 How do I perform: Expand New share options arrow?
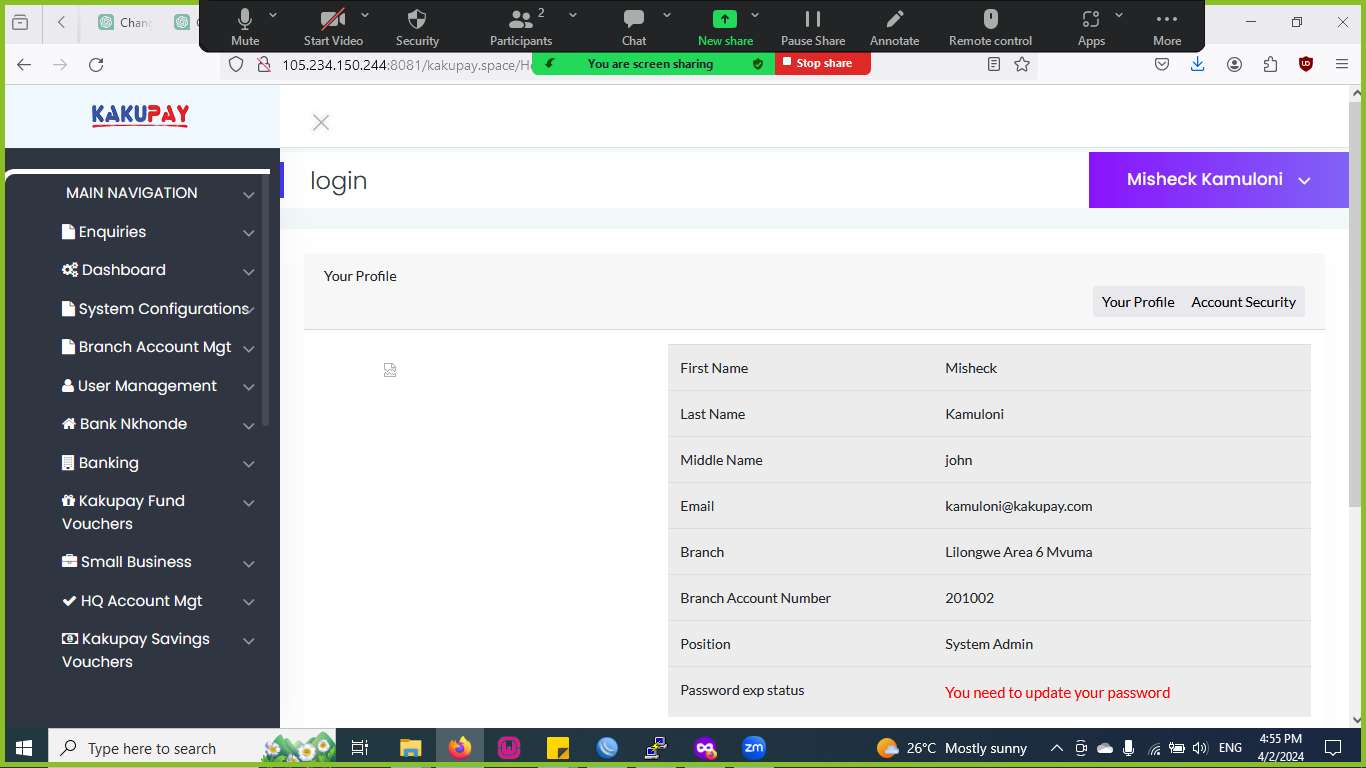tap(755, 15)
